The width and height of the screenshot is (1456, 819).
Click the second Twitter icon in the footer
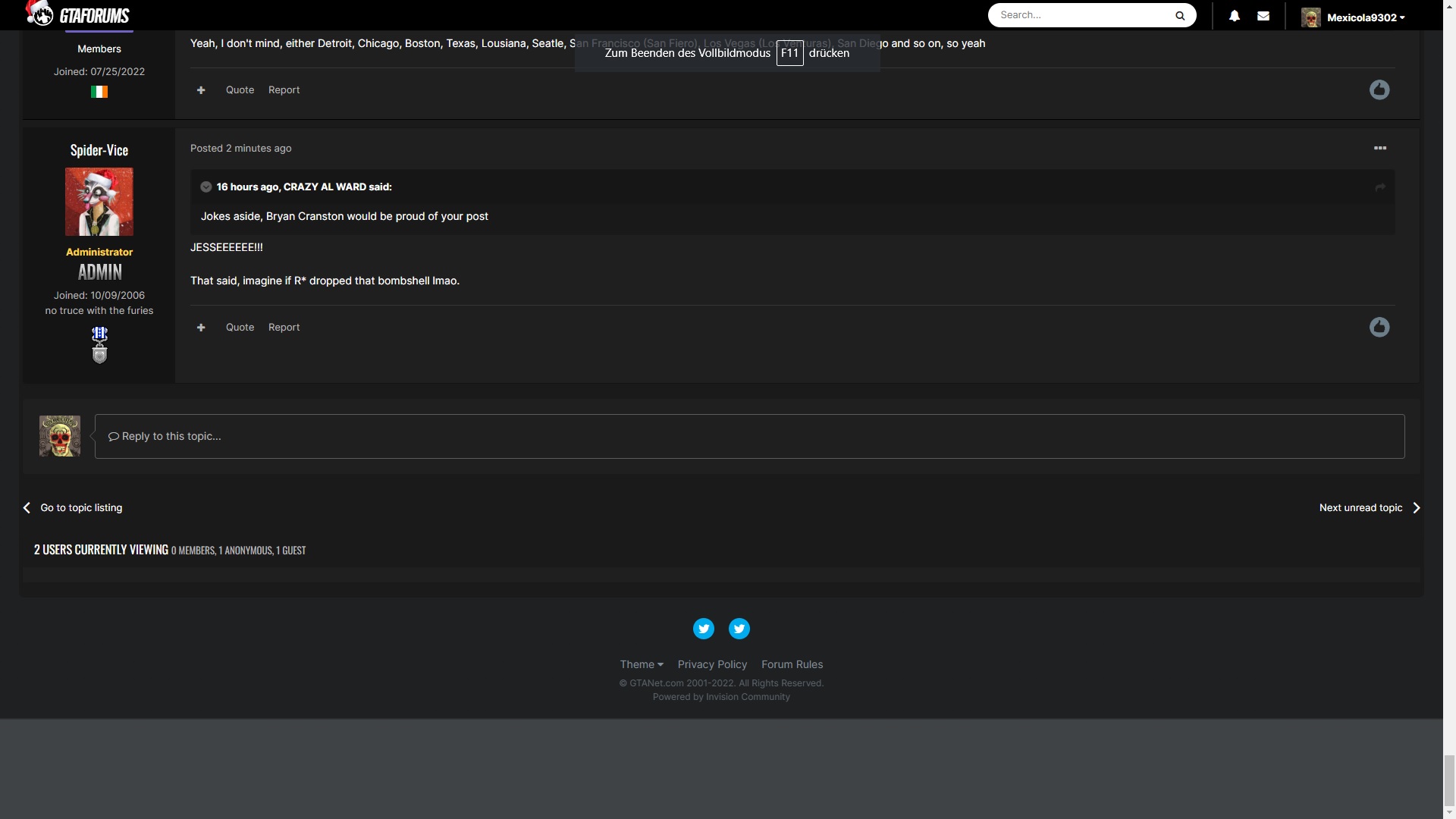pos(739,629)
